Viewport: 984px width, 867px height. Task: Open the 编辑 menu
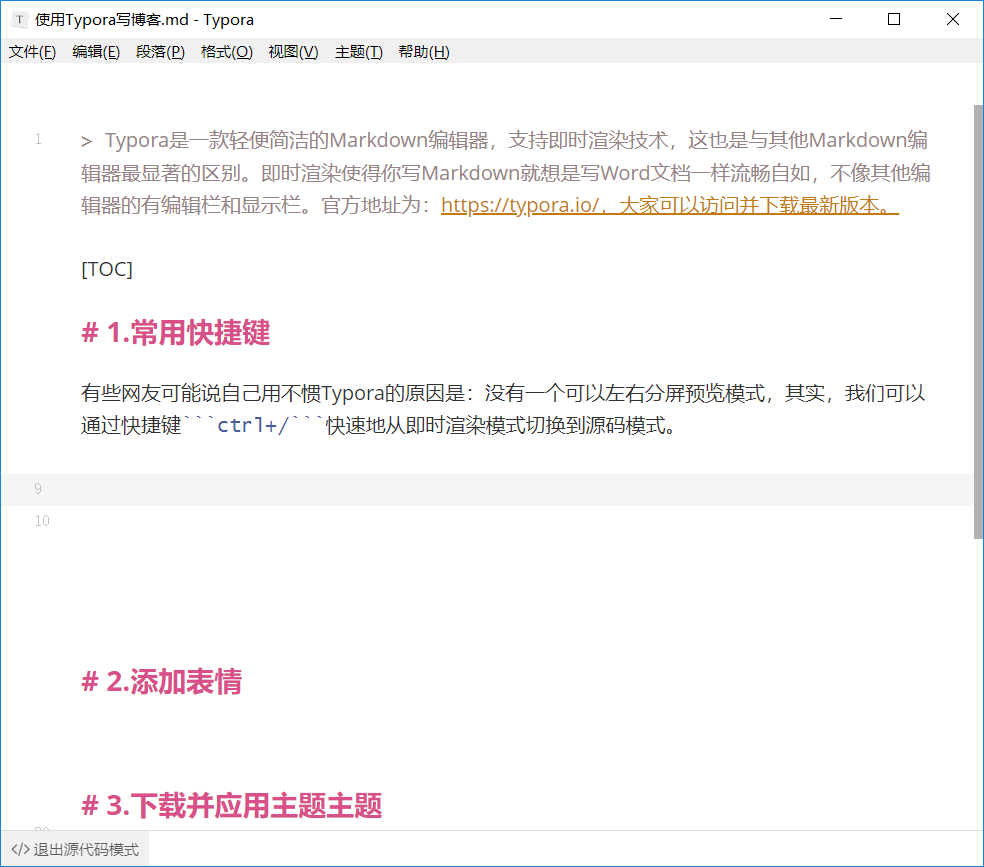click(x=96, y=52)
